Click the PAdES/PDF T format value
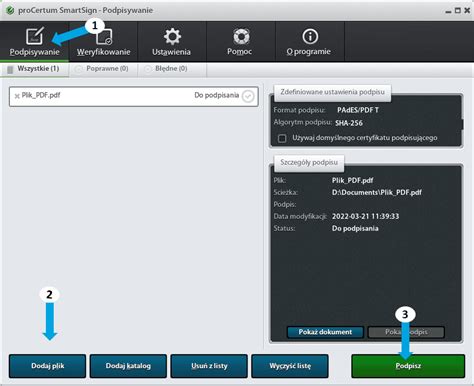 358,110
